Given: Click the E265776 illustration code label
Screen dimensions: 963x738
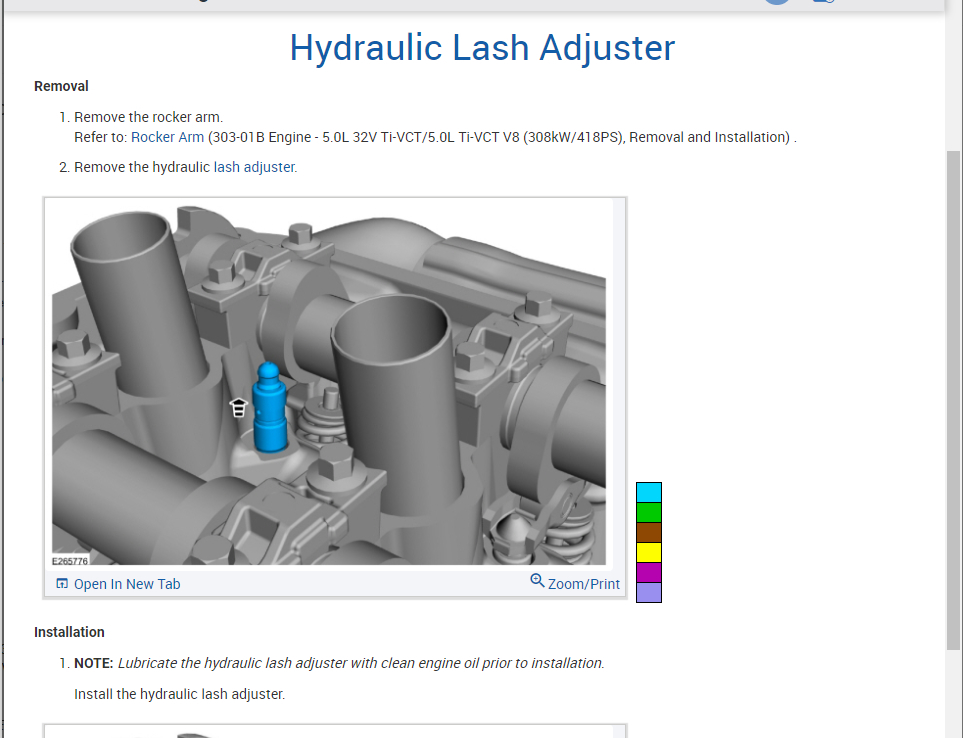Looking at the screenshot, I should pyautogui.click(x=70, y=561).
